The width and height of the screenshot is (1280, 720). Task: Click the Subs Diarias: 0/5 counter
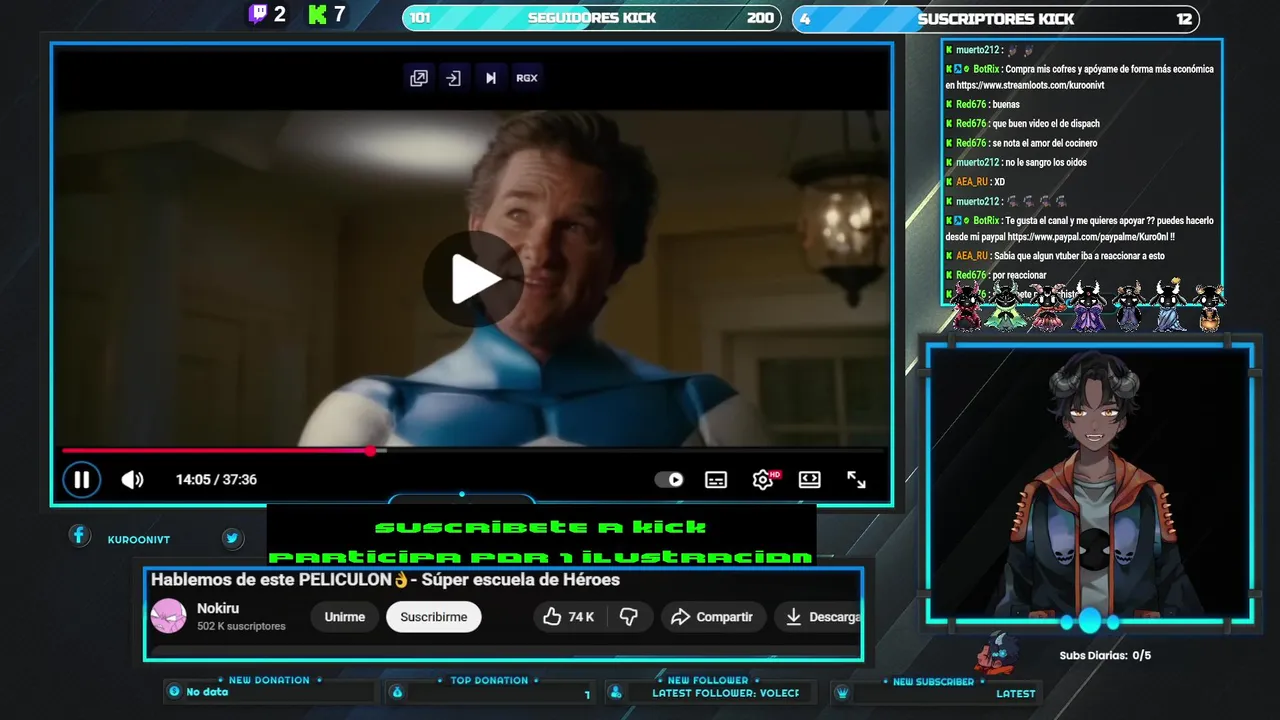click(x=1105, y=656)
